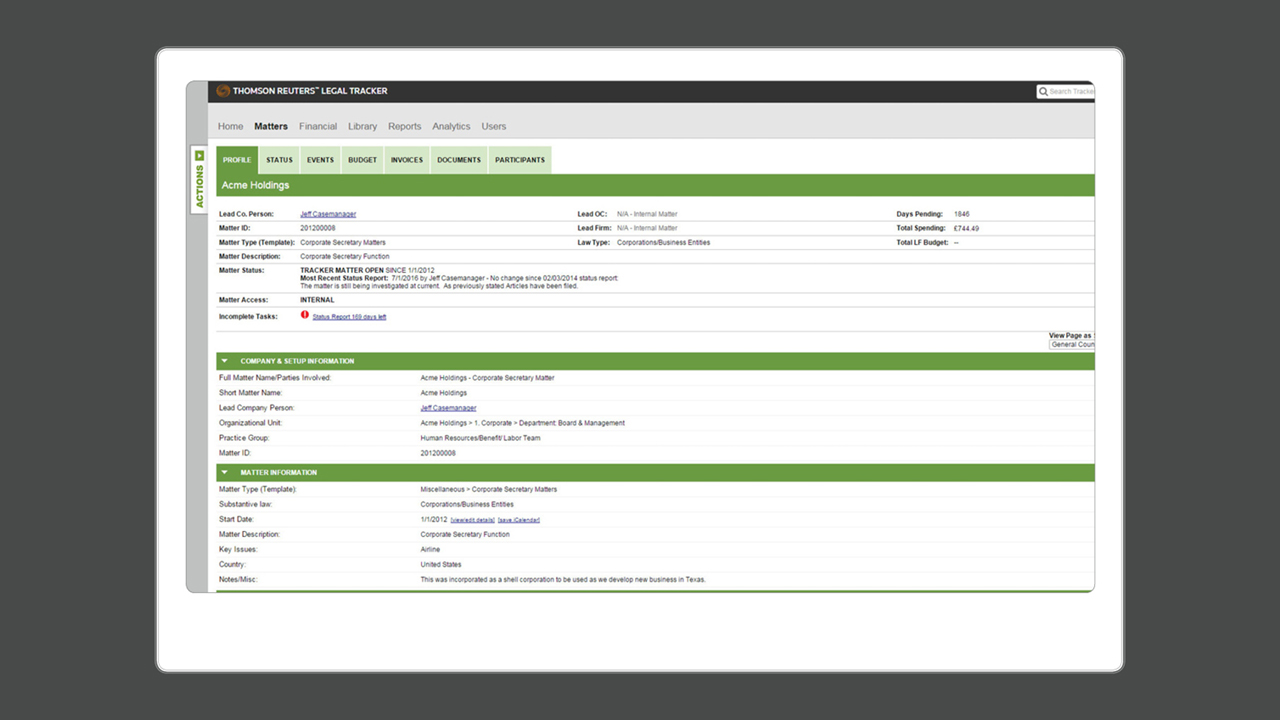This screenshot has height=720, width=1280.
Task: Switch to the Invoices tab
Action: pos(407,160)
